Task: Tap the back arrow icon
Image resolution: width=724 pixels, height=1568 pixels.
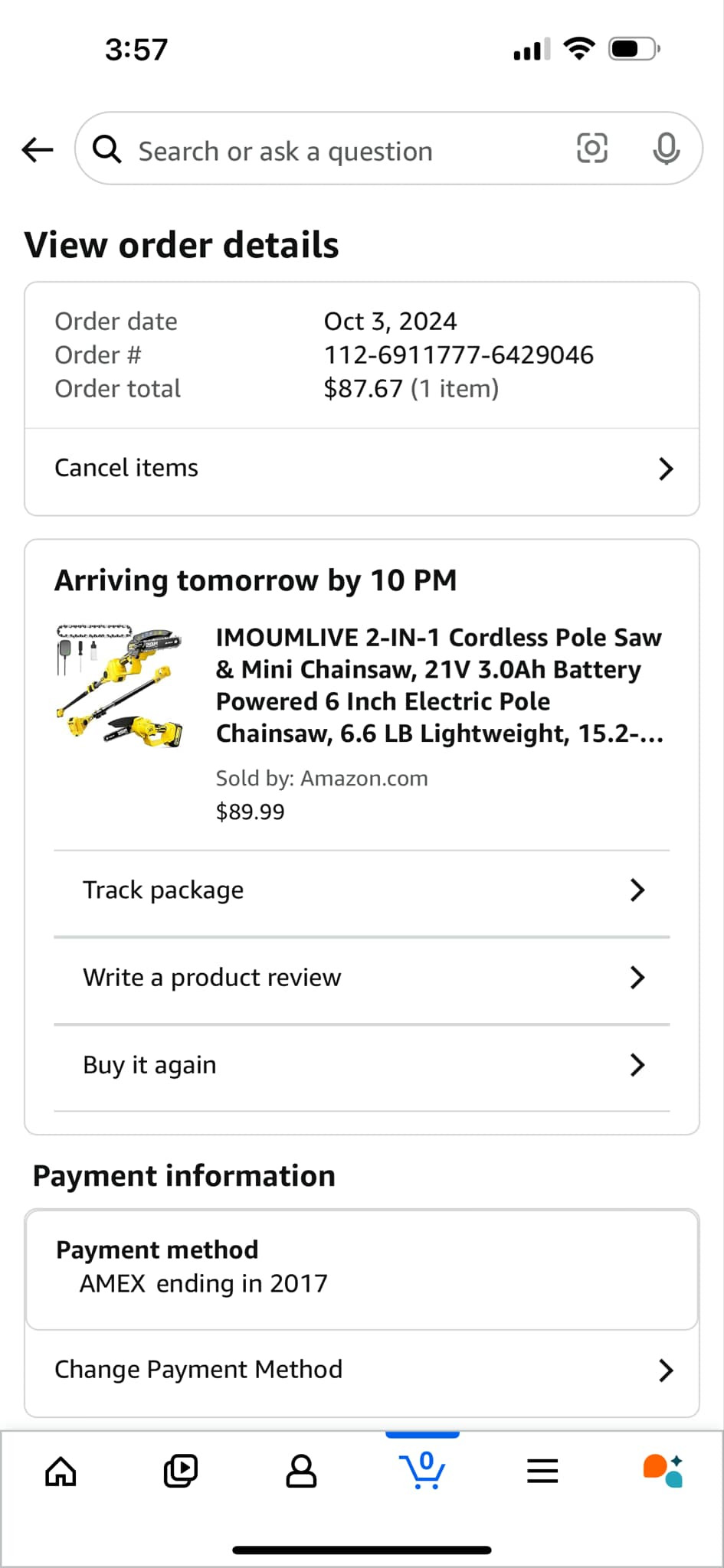Action: (38, 150)
